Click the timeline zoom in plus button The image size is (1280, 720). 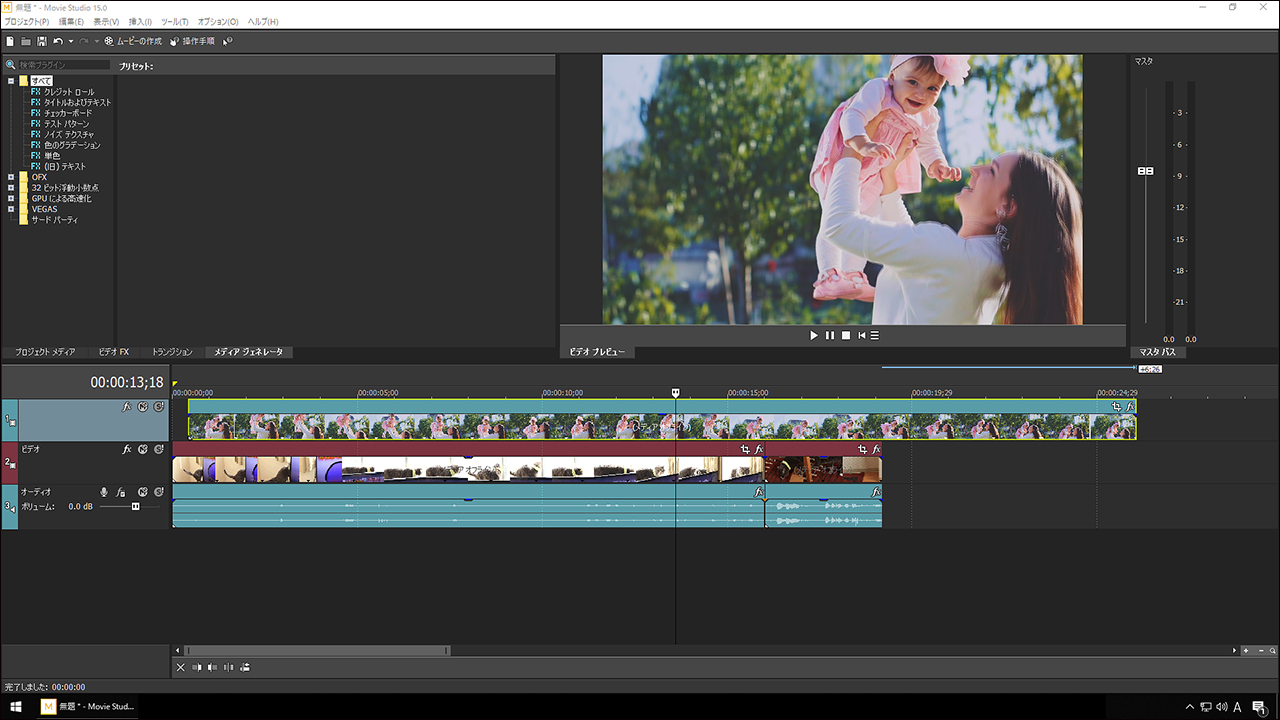coord(1245,650)
